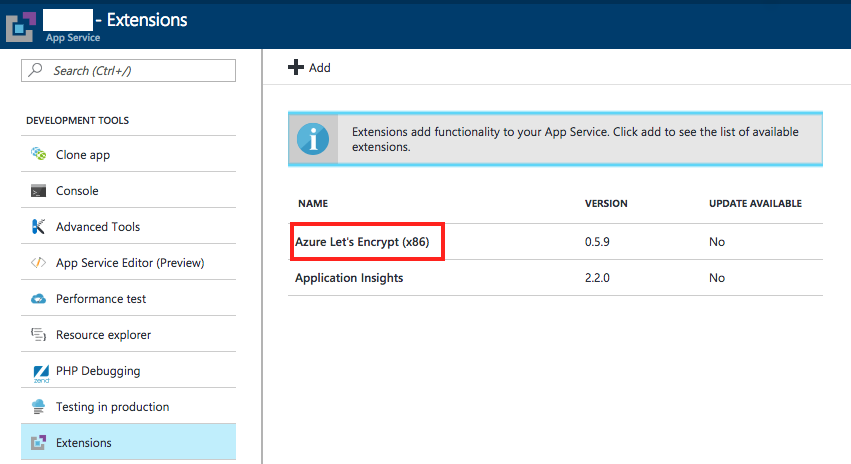Select Testing in production
The height and width of the screenshot is (464, 851).
[x=129, y=406]
